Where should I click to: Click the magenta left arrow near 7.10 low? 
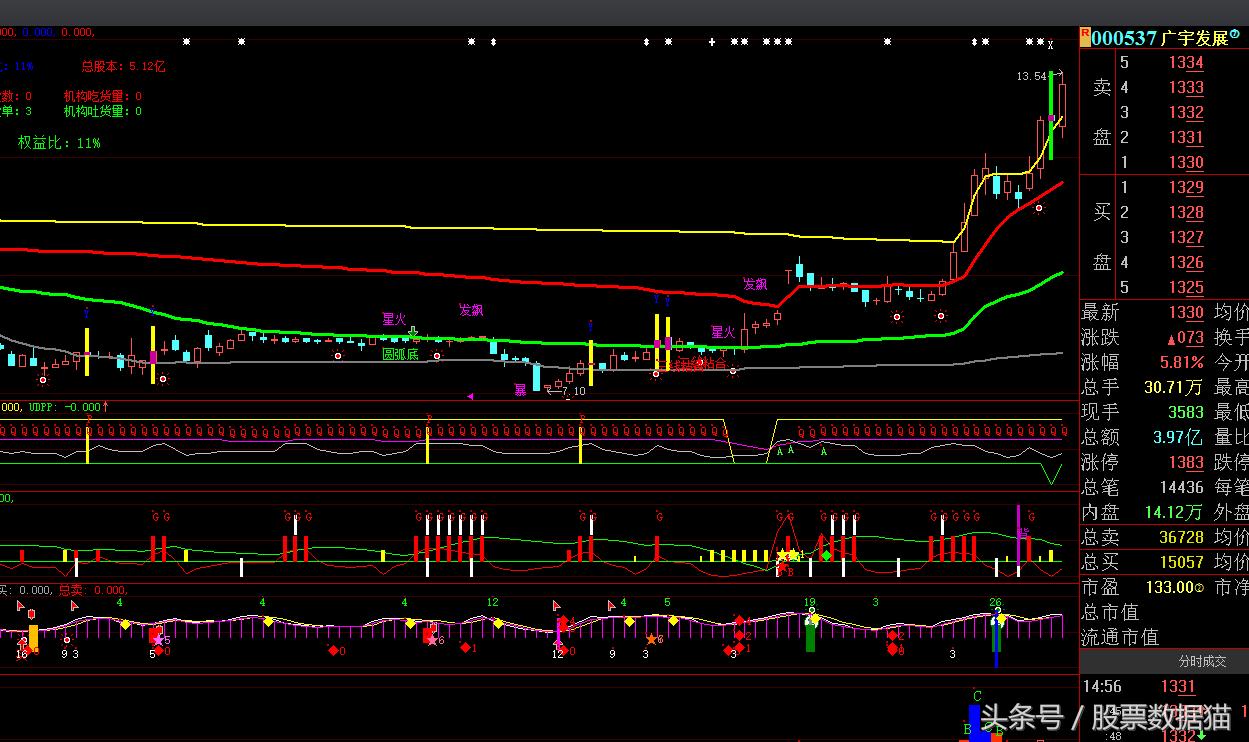pos(470,396)
